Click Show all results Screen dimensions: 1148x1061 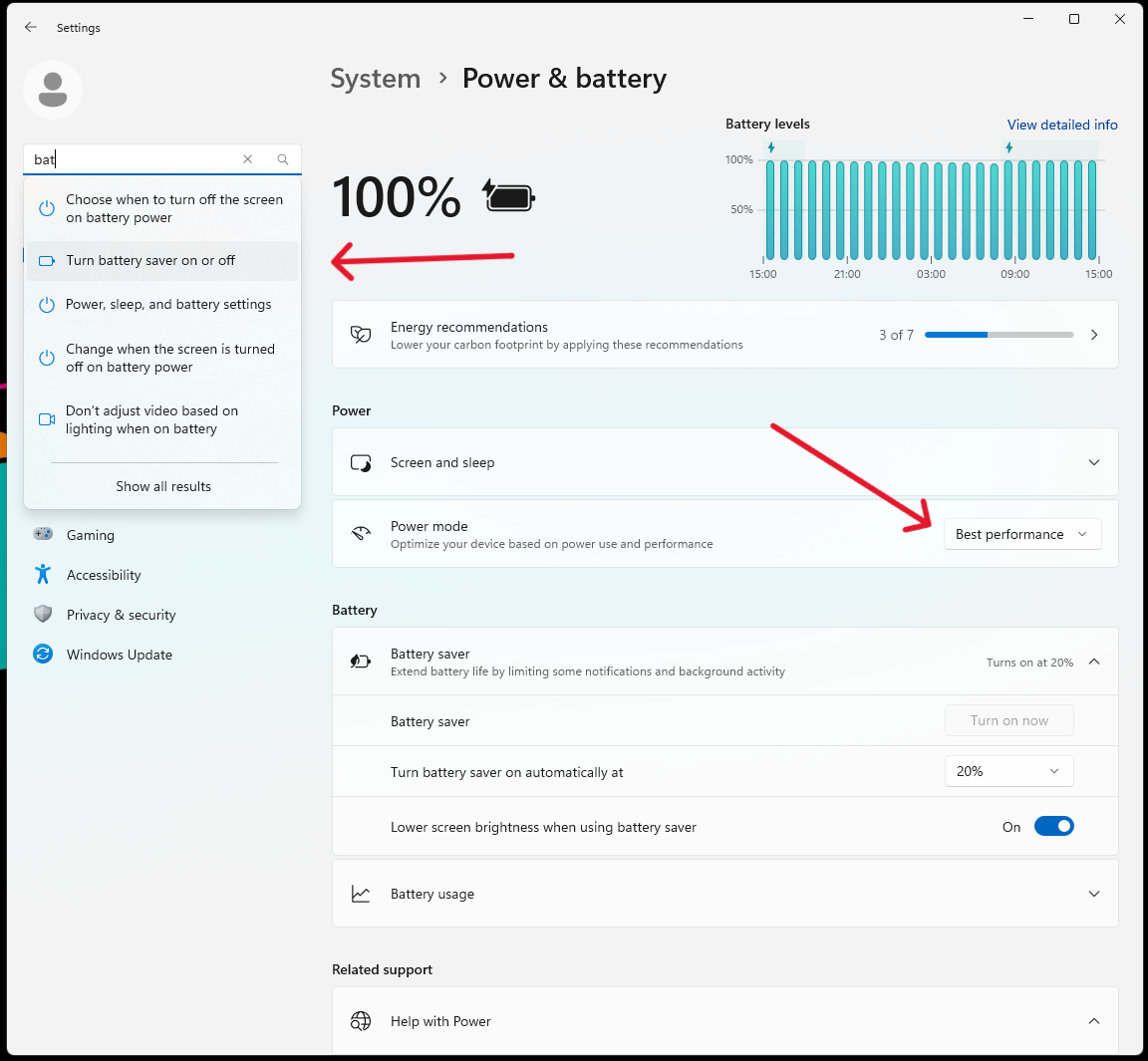(163, 487)
